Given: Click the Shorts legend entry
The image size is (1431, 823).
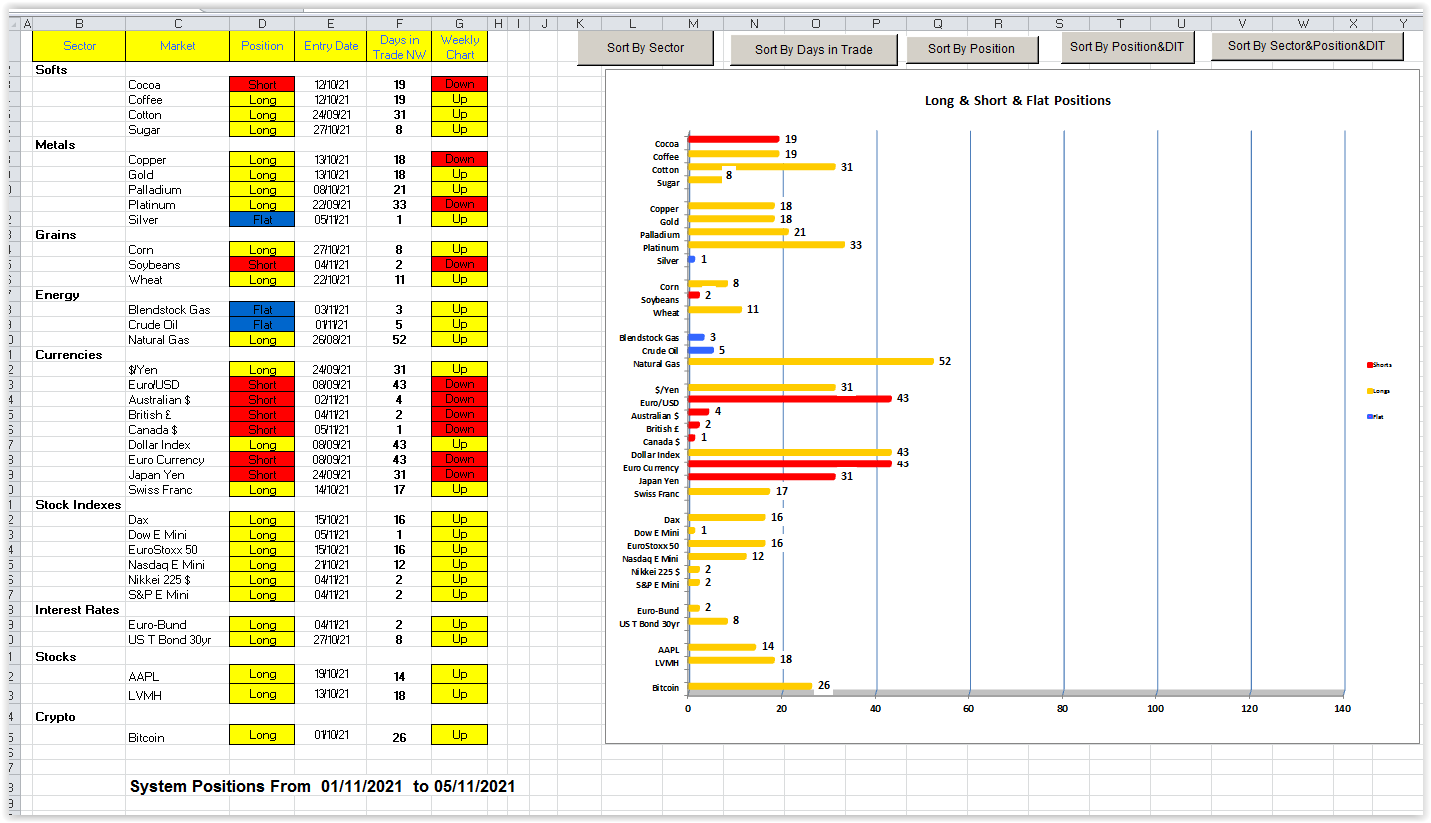Looking at the screenshot, I should (1378, 365).
